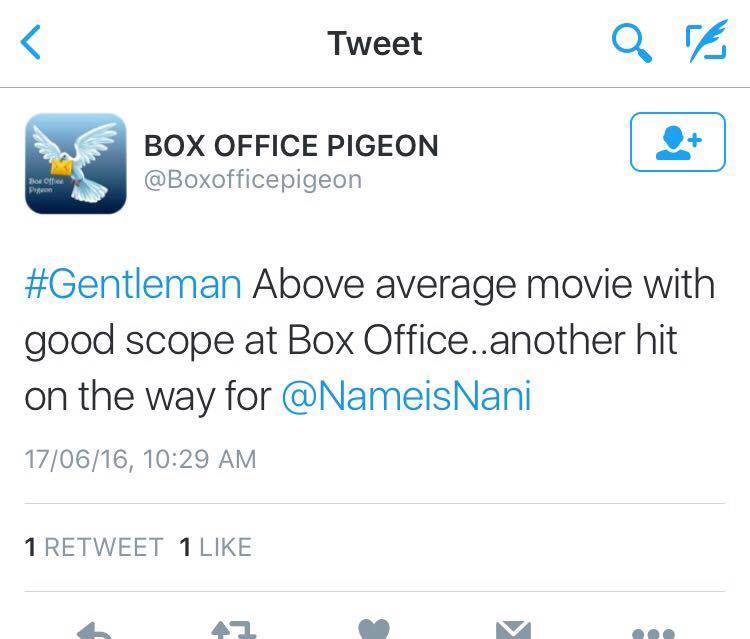This screenshot has width=750, height=639.
Task: Reply to the tweet with arrow icon
Action: click(x=95, y=630)
